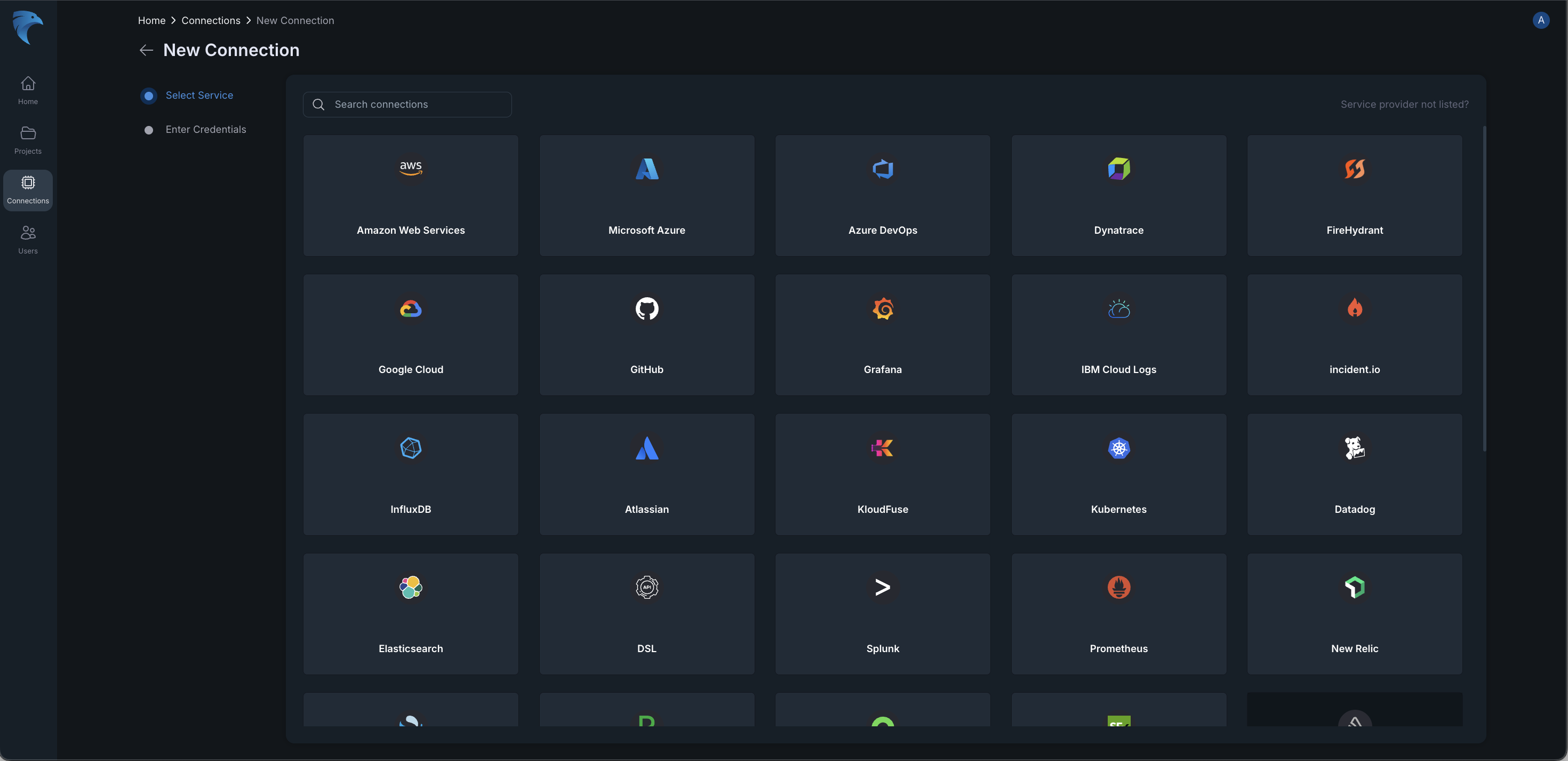1568x761 pixels.
Task: Open the user avatar A menu
Action: click(x=1541, y=20)
